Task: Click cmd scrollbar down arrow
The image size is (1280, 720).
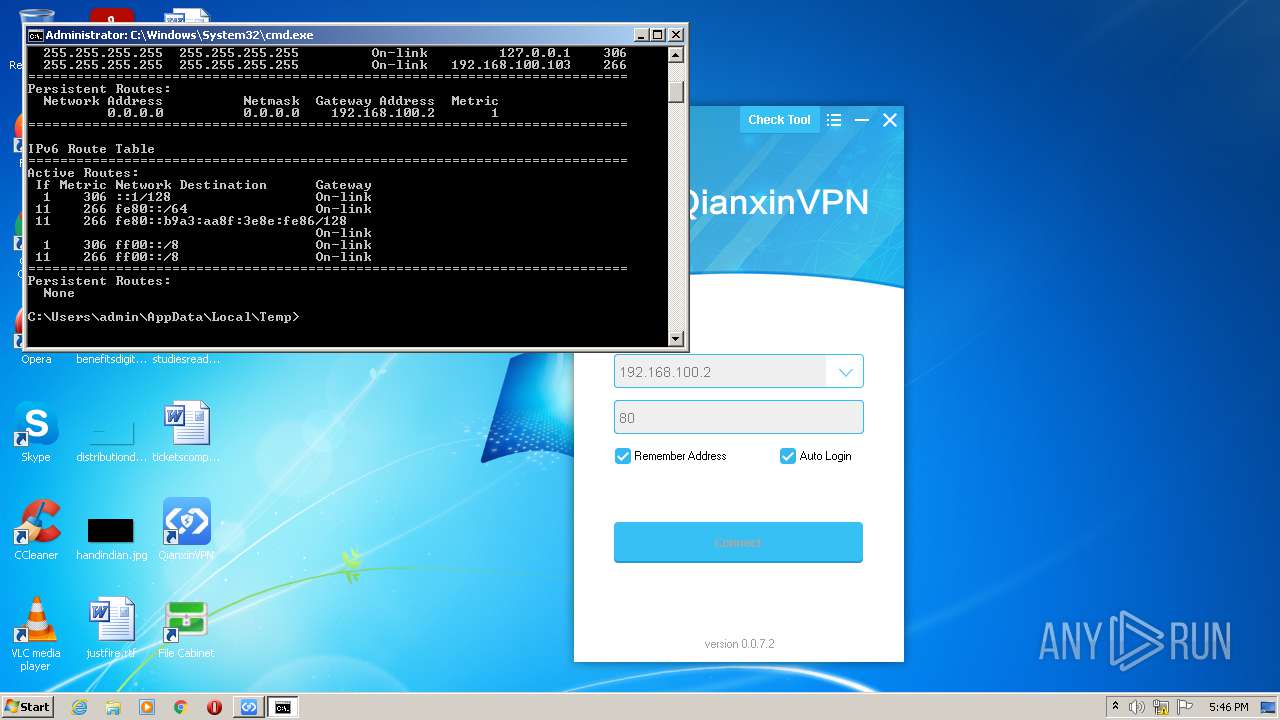Action: [x=676, y=338]
